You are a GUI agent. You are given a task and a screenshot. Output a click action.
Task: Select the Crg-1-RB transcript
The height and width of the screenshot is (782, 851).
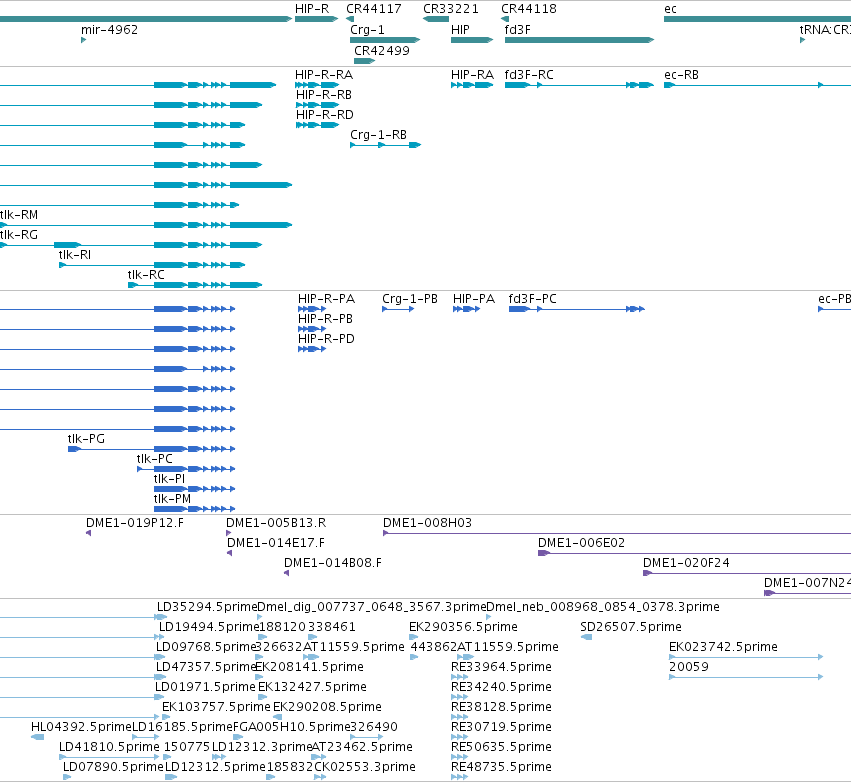point(385,145)
